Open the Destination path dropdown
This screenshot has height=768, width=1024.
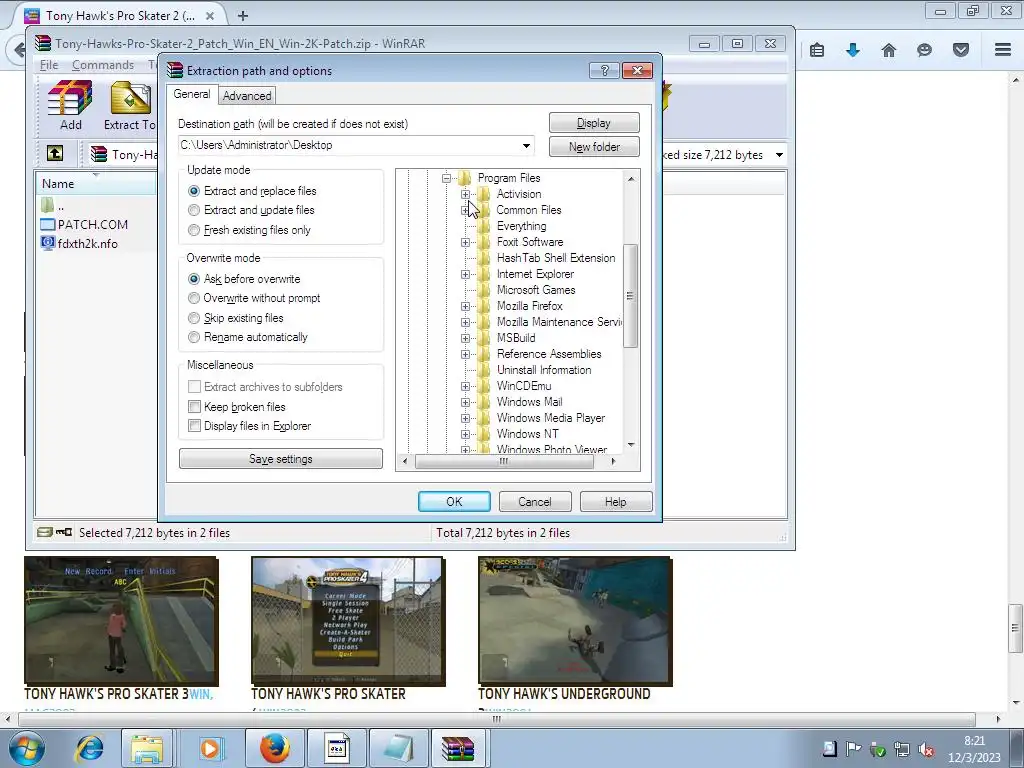[x=526, y=145]
